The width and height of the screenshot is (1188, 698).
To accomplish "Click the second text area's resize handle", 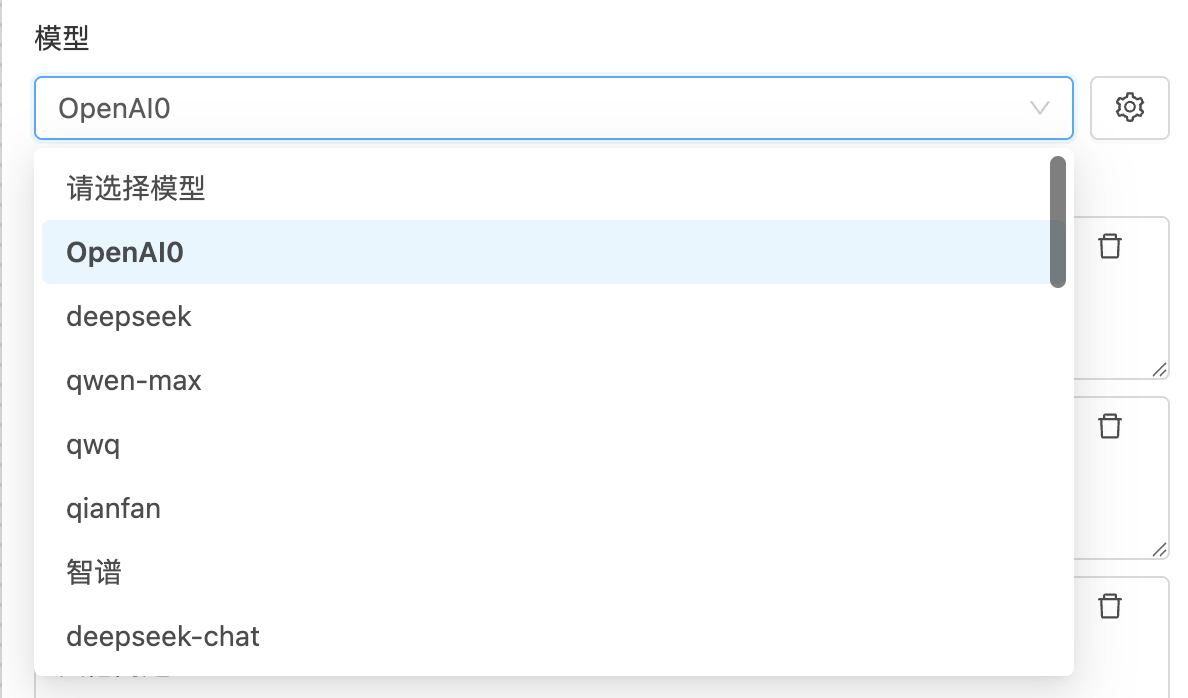I will (1159, 550).
